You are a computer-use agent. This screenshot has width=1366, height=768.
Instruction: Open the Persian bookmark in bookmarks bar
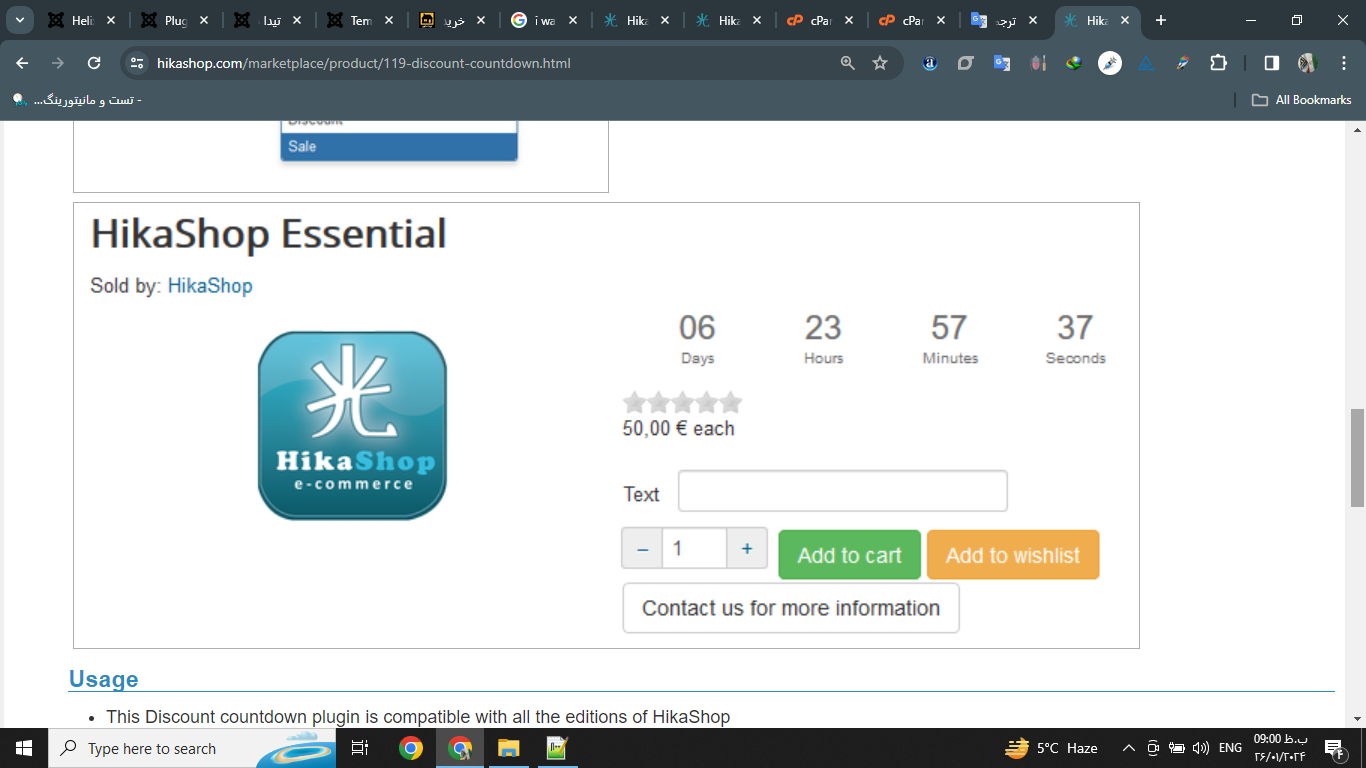pos(77,100)
